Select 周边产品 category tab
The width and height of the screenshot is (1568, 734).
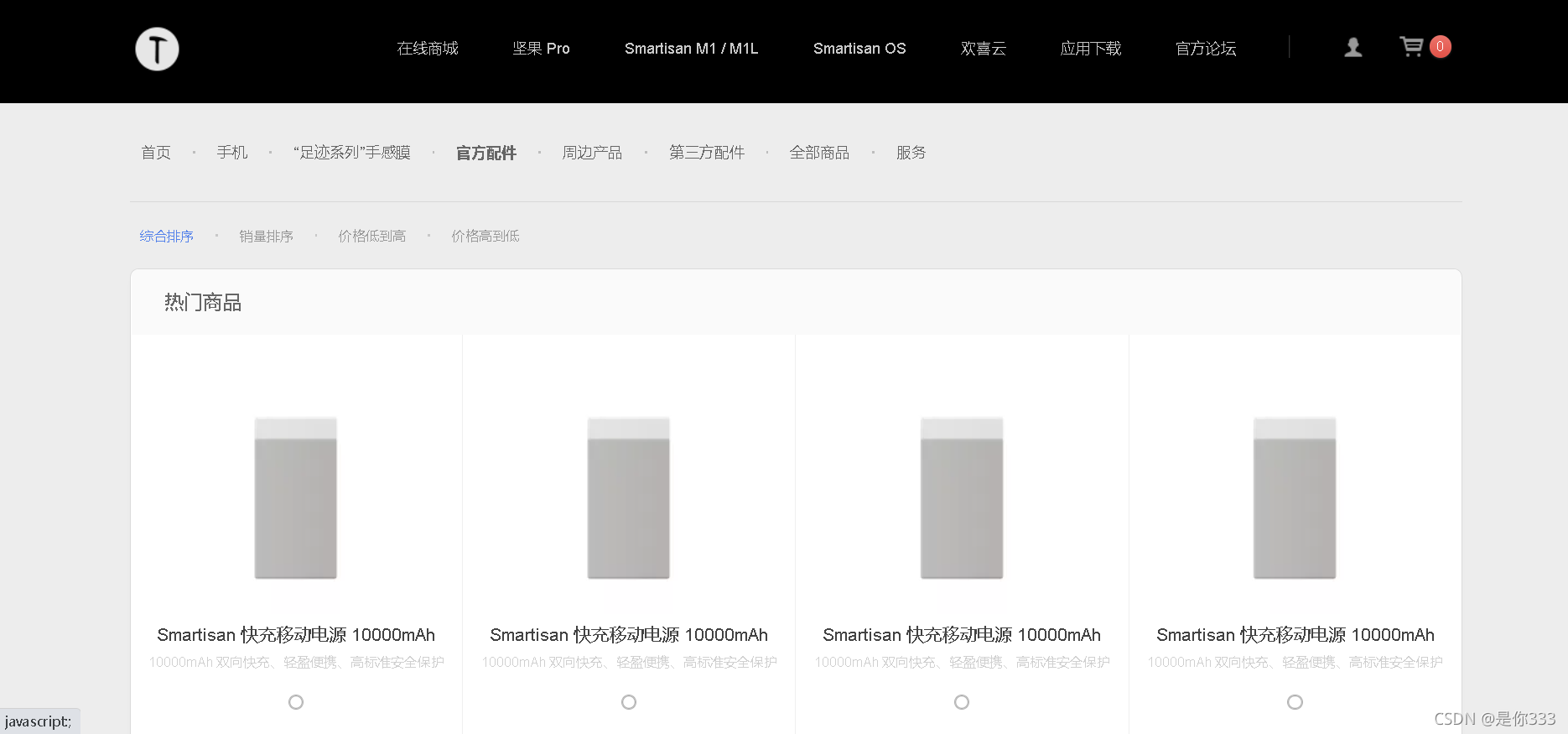pyautogui.click(x=592, y=153)
